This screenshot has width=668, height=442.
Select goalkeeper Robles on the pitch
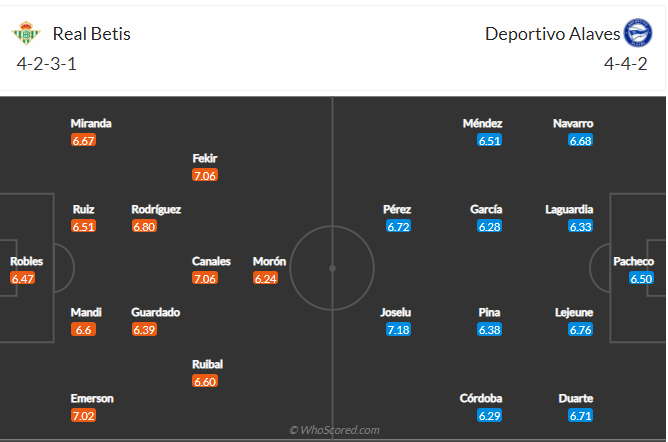pyautogui.click(x=26, y=261)
